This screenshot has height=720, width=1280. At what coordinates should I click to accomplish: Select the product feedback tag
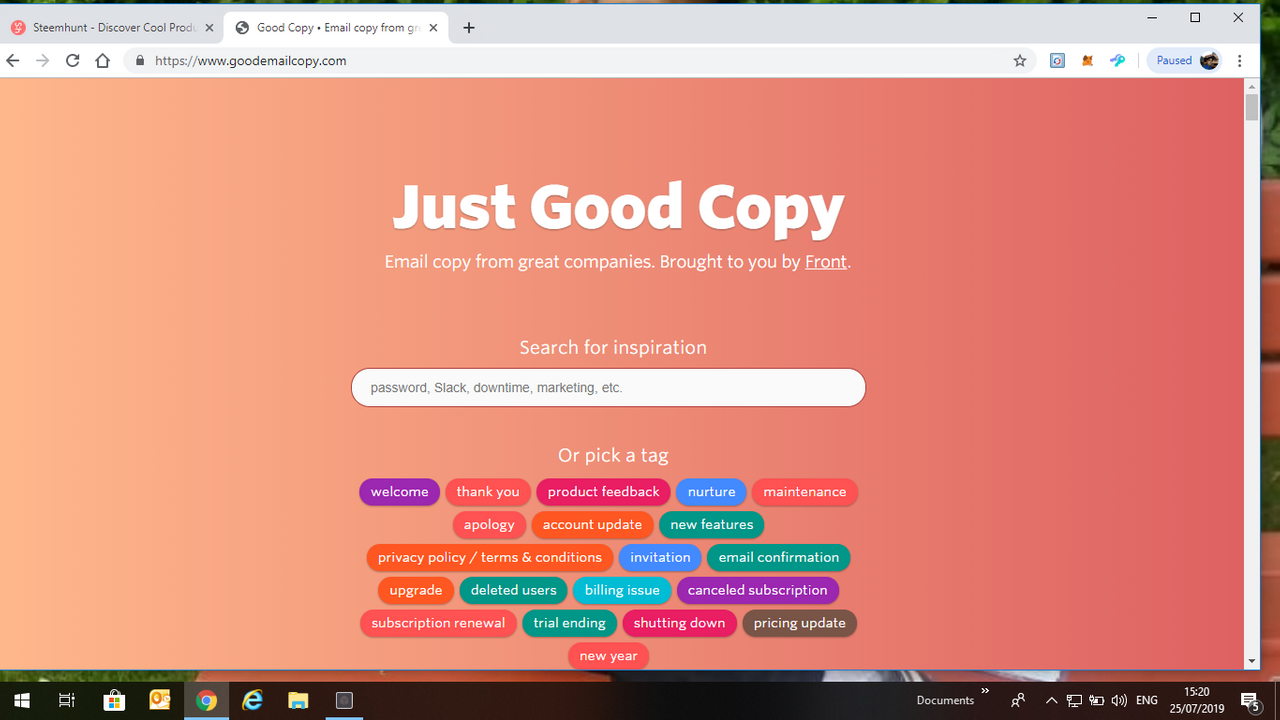(x=603, y=492)
